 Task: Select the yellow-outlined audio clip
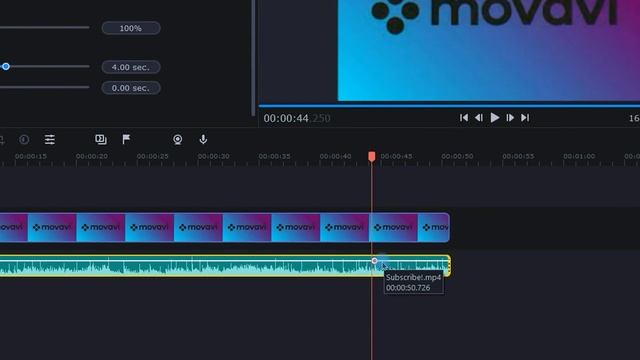tap(225, 266)
